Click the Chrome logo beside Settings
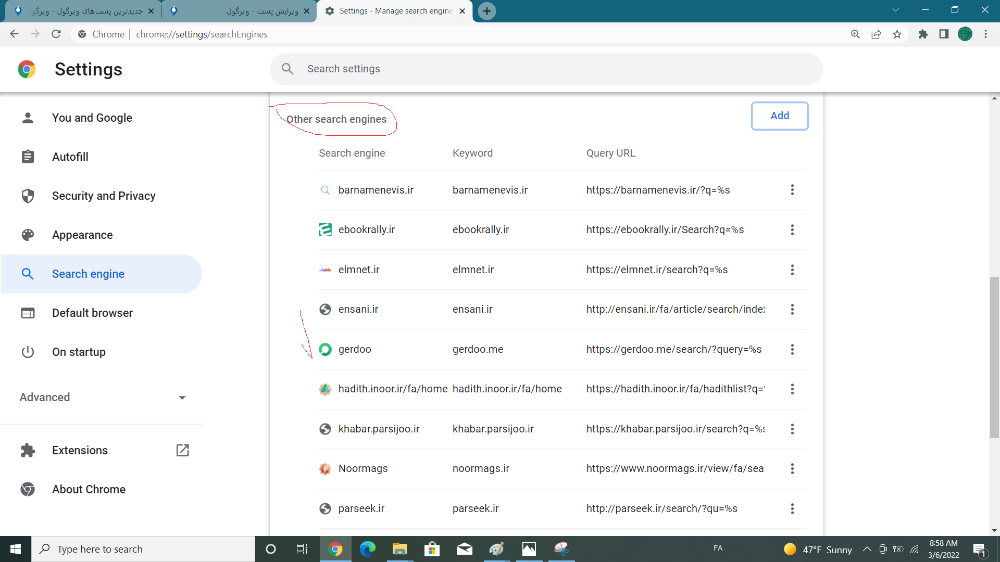The height and width of the screenshot is (562, 1000). (27, 69)
